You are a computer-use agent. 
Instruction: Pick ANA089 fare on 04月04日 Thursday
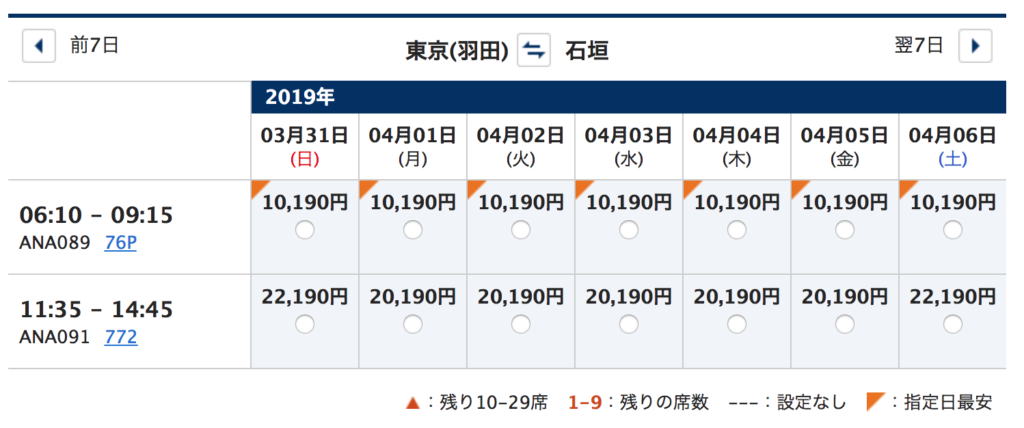tap(737, 230)
